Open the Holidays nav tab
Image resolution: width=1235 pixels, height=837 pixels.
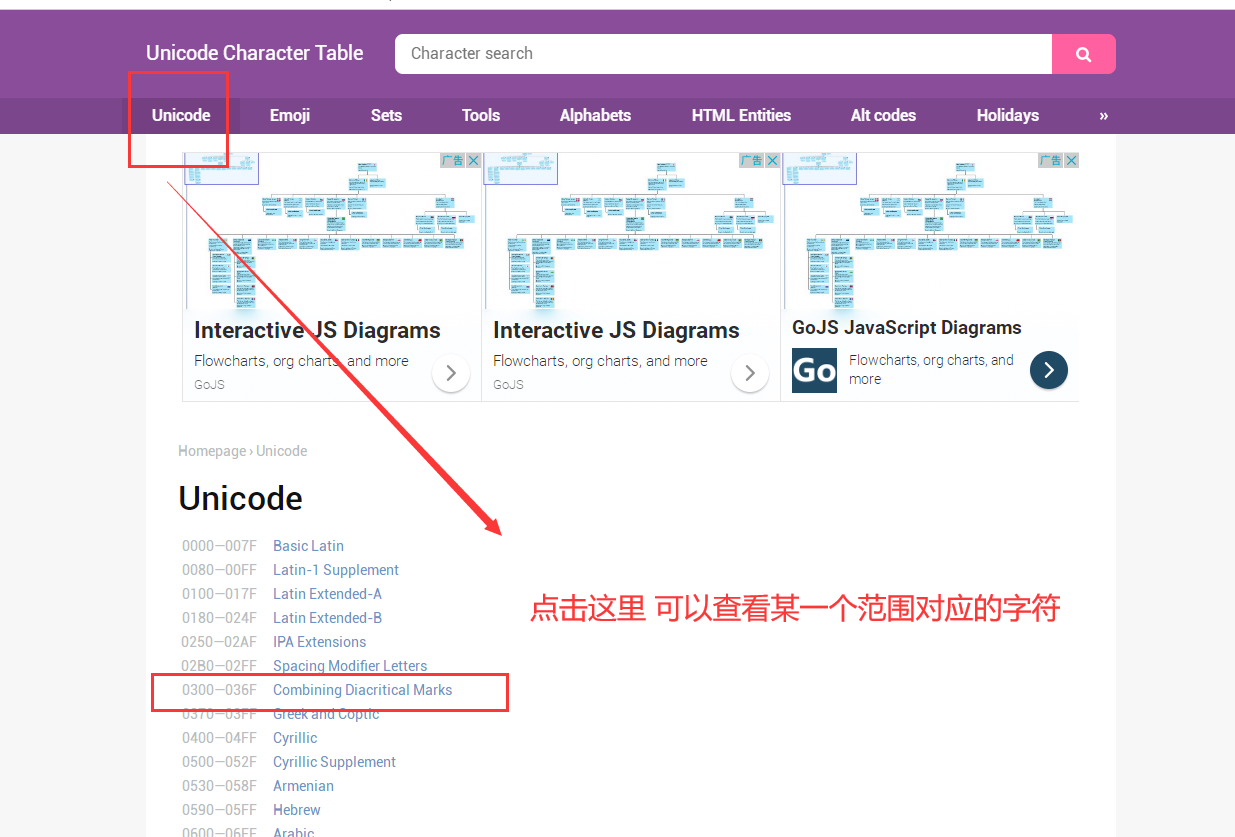pyautogui.click(x=1008, y=115)
